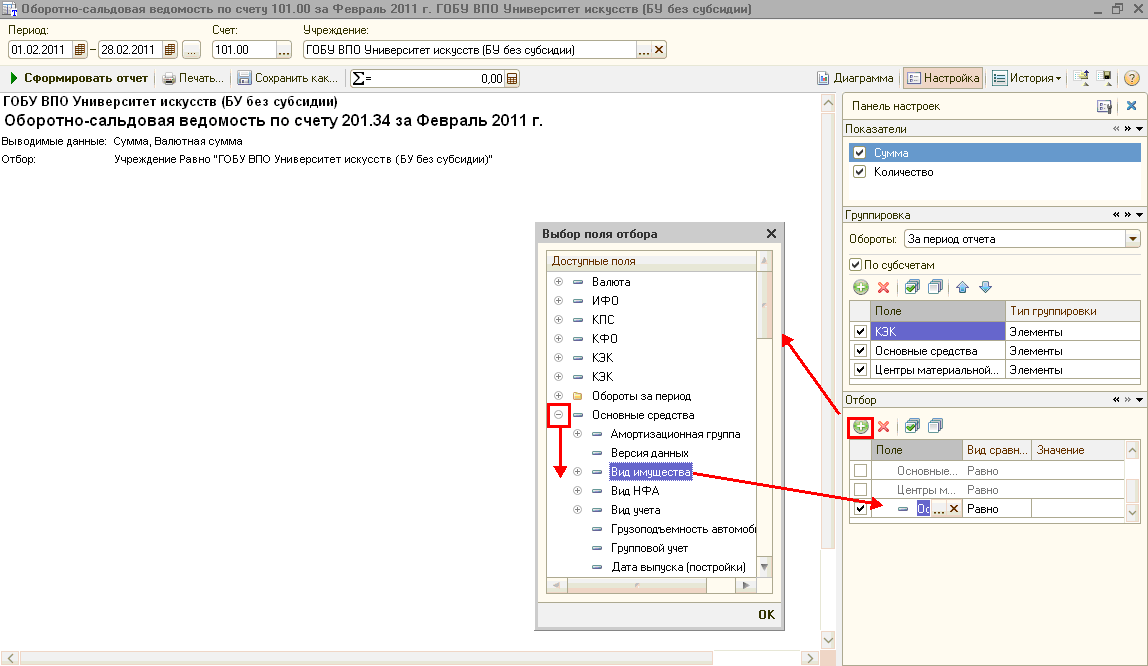
Task: Open the Обороты dropdown list
Action: click(x=1132, y=239)
